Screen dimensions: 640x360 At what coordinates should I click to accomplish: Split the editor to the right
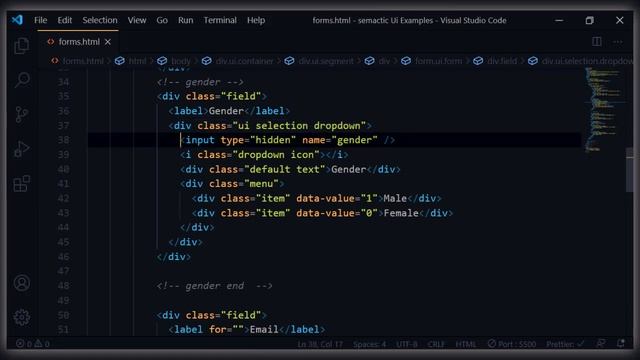click(596, 42)
